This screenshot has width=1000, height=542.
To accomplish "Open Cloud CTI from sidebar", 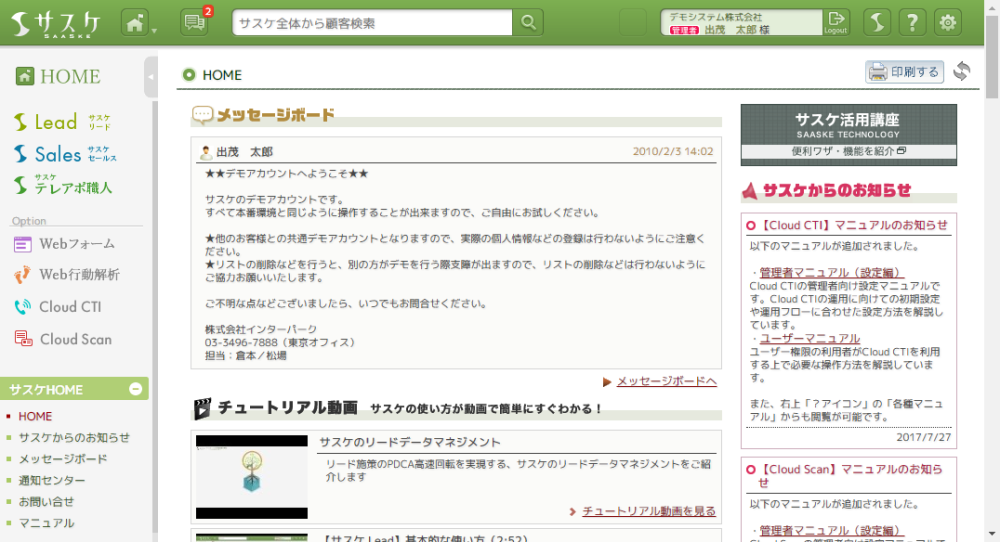I will (70, 307).
